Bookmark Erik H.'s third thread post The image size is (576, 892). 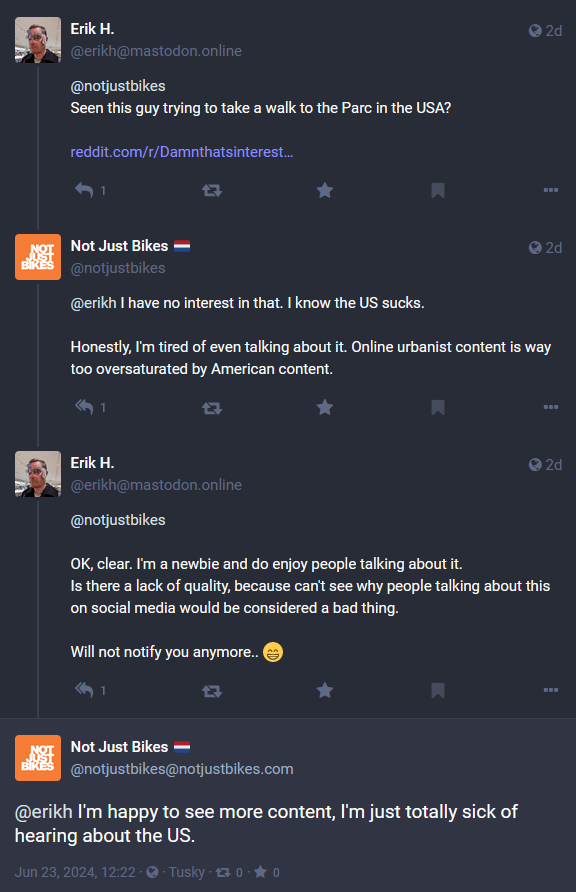(x=438, y=690)
